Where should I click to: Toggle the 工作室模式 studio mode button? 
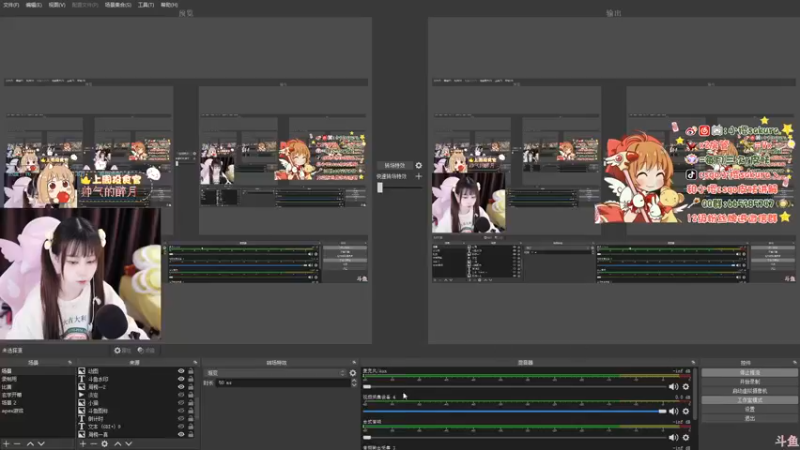[749, 400]
